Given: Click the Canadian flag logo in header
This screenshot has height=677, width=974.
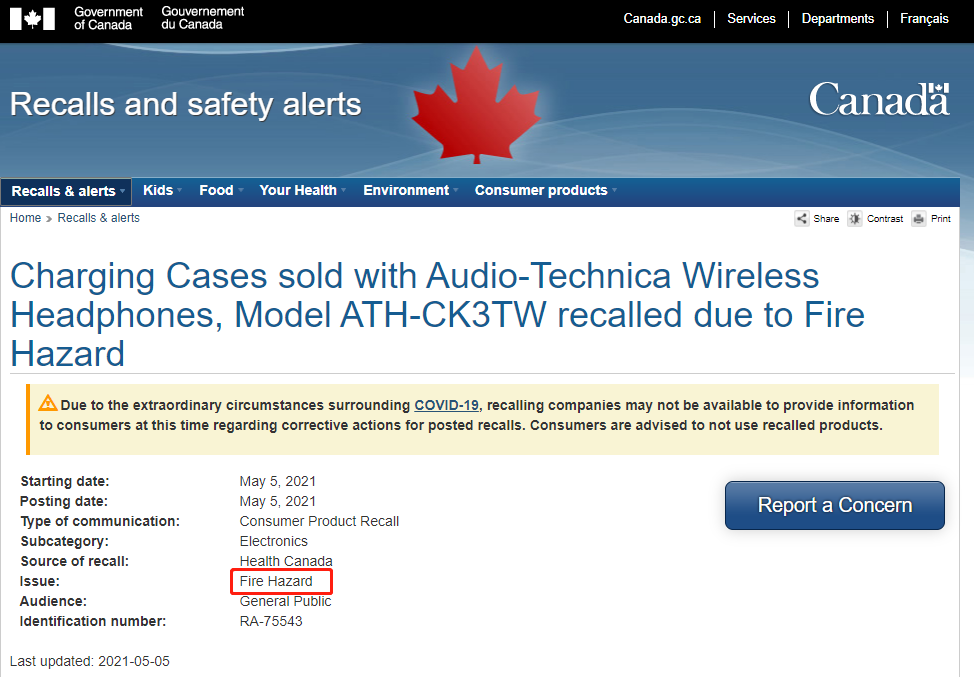Looking at the screenshot, I should 32,19.
